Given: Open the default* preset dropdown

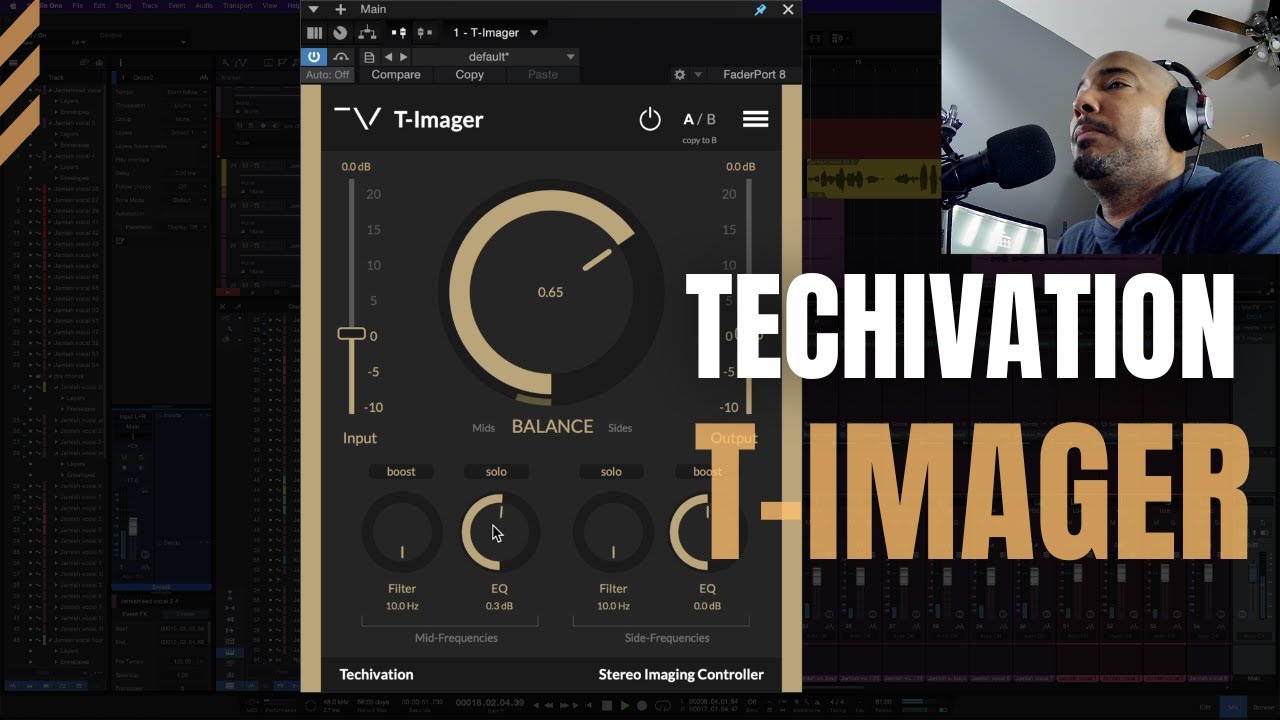Looking at the screenshot, I should [497, 57].
